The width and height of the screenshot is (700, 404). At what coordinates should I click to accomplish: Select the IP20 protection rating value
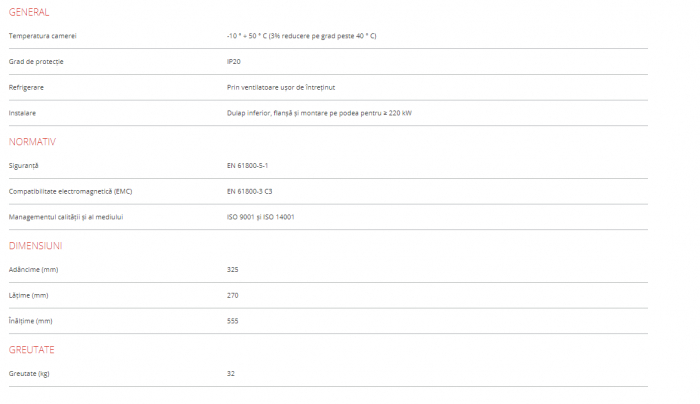[234, 62]
